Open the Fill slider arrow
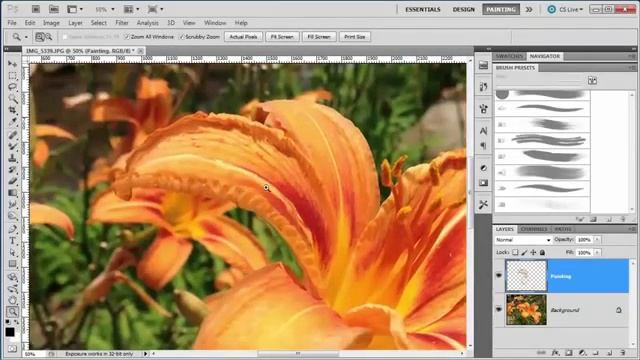The image size is (640, 360). point(597,253)
